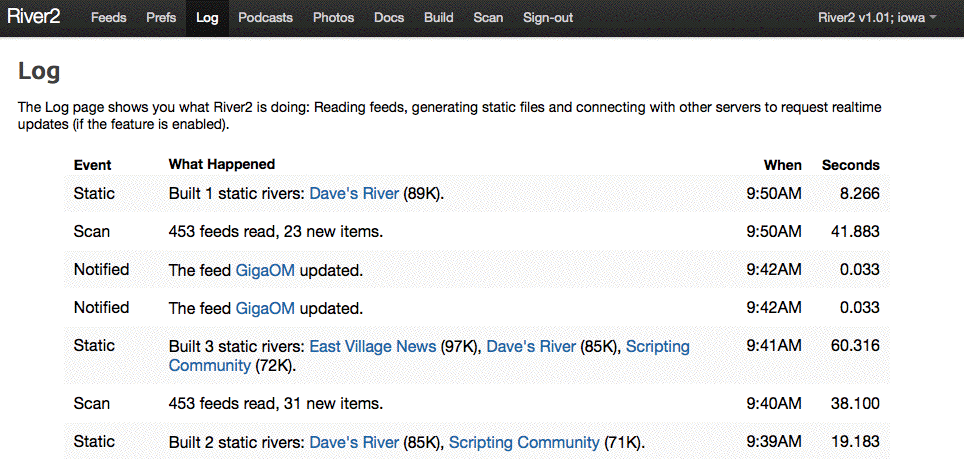Image resolution: width=964 pixels, height=459 pixels.
Task: Open GigaOM link in first Notified row
Action: 265,270
